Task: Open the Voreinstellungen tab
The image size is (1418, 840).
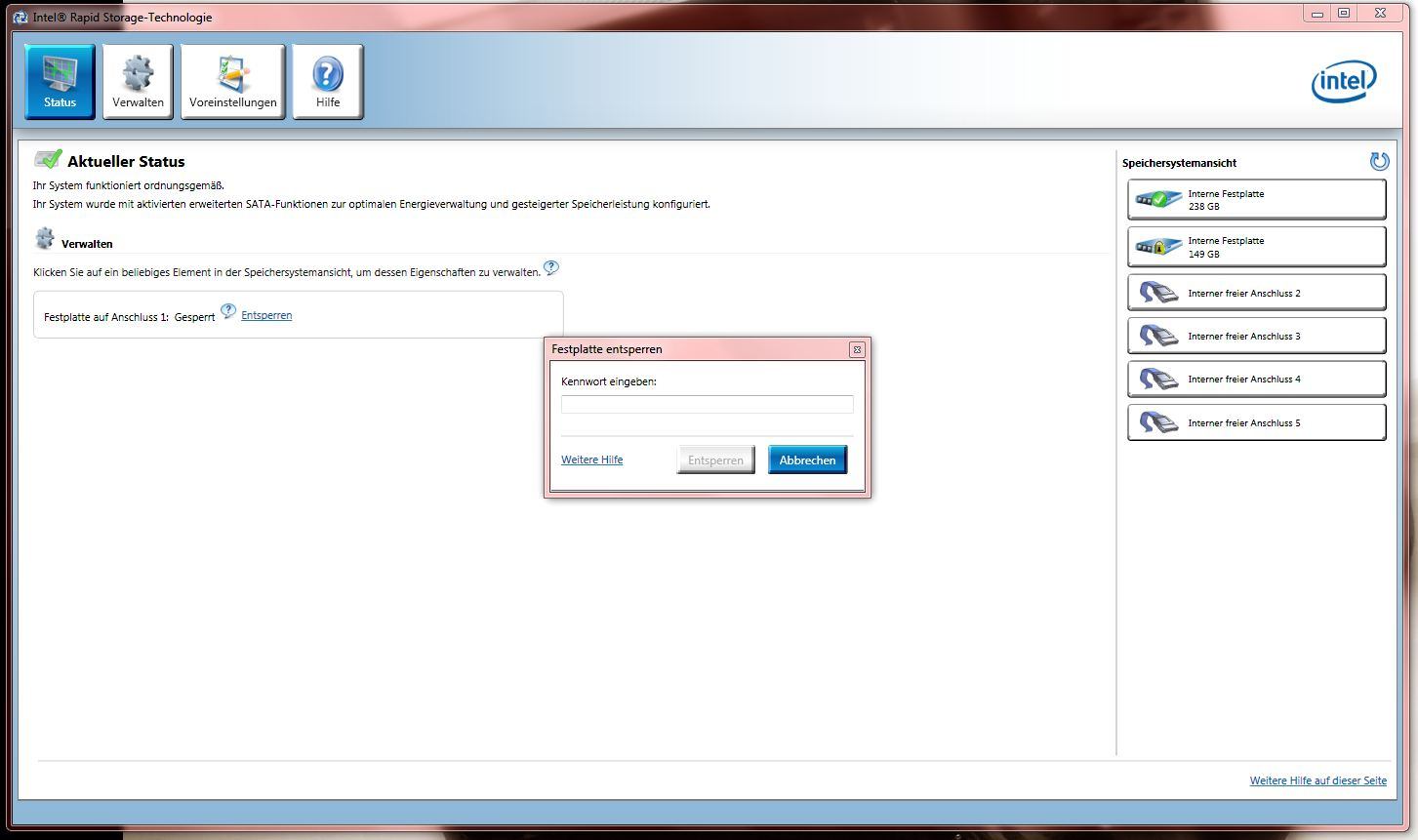Action: coord(232,82)
